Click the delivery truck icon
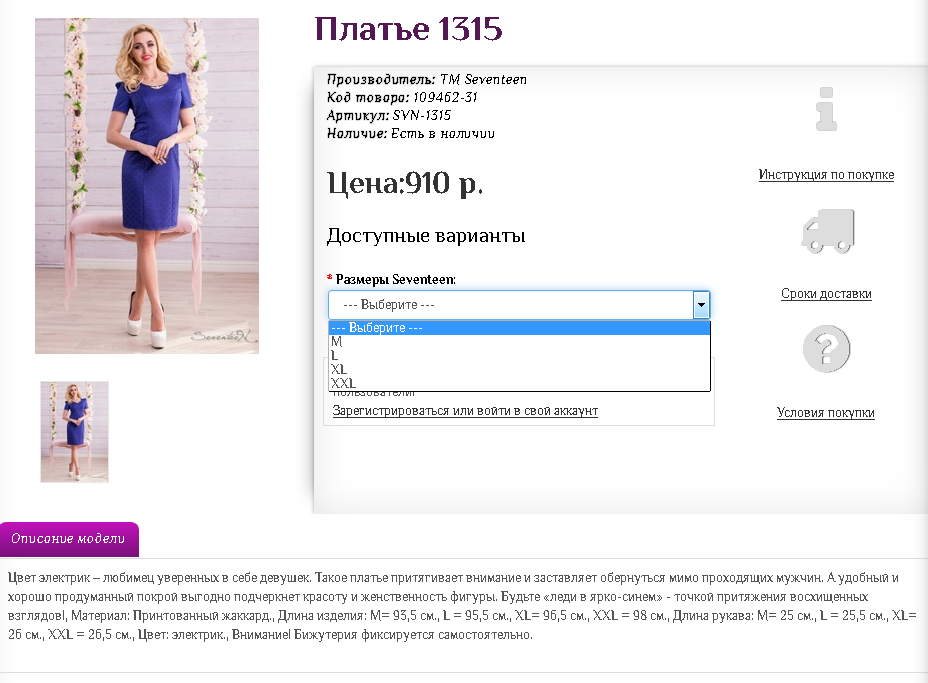The image size is (928, 683). (827, 230)
